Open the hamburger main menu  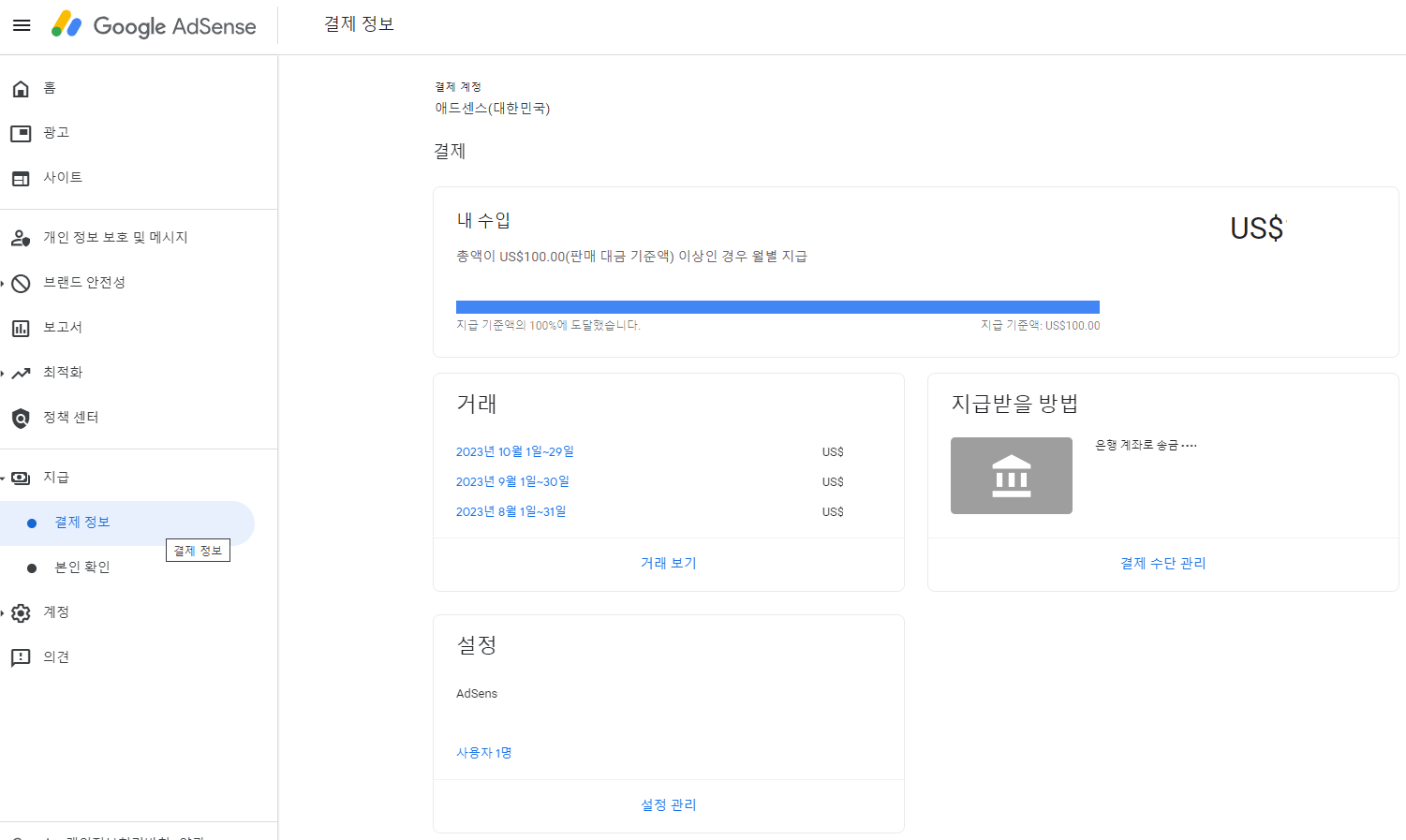click(22, 25)
